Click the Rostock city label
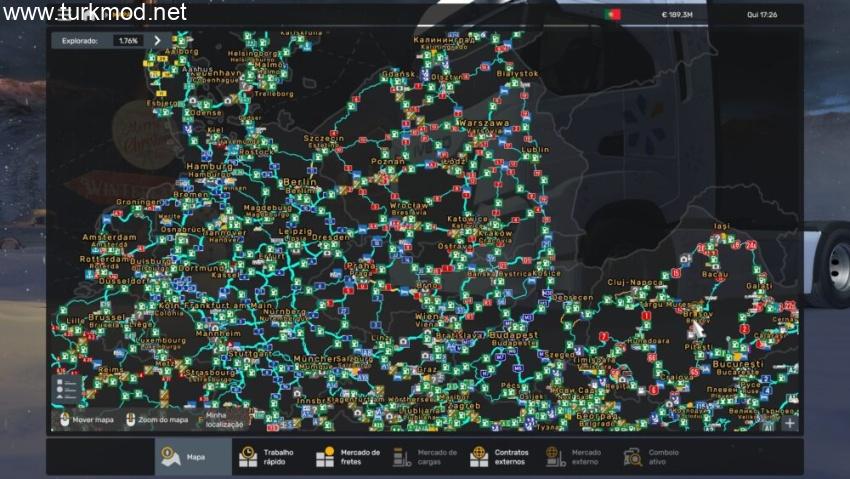The height and width of the screenshot is (479, 850). (x=256, y=152)
